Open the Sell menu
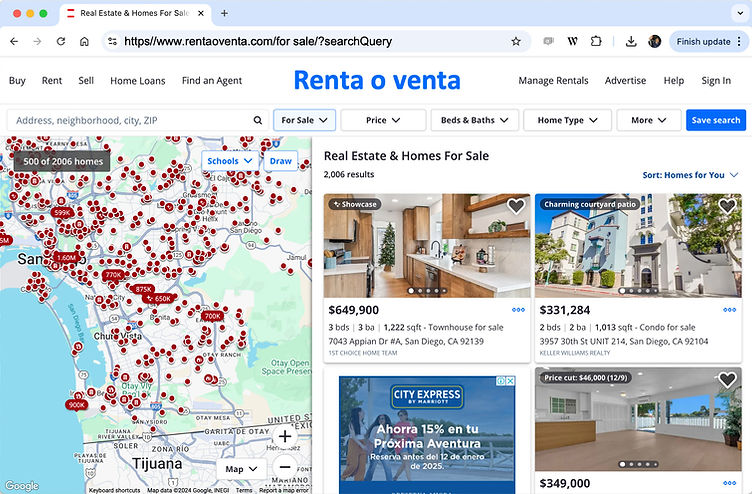Image resolution: width=752 pixels, height=494 pixels. point(86,81)
